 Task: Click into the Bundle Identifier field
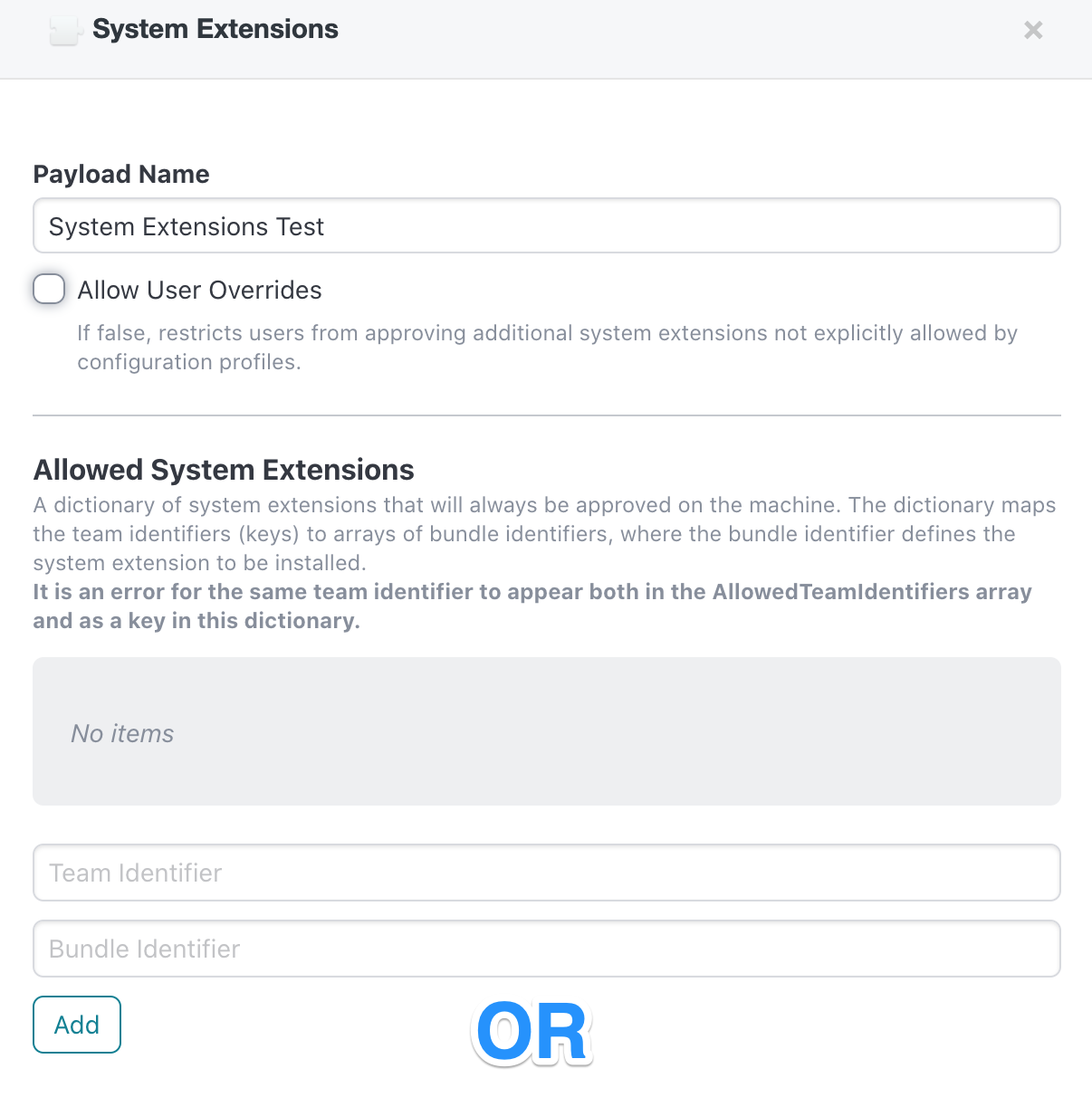(x=547, y=949)
